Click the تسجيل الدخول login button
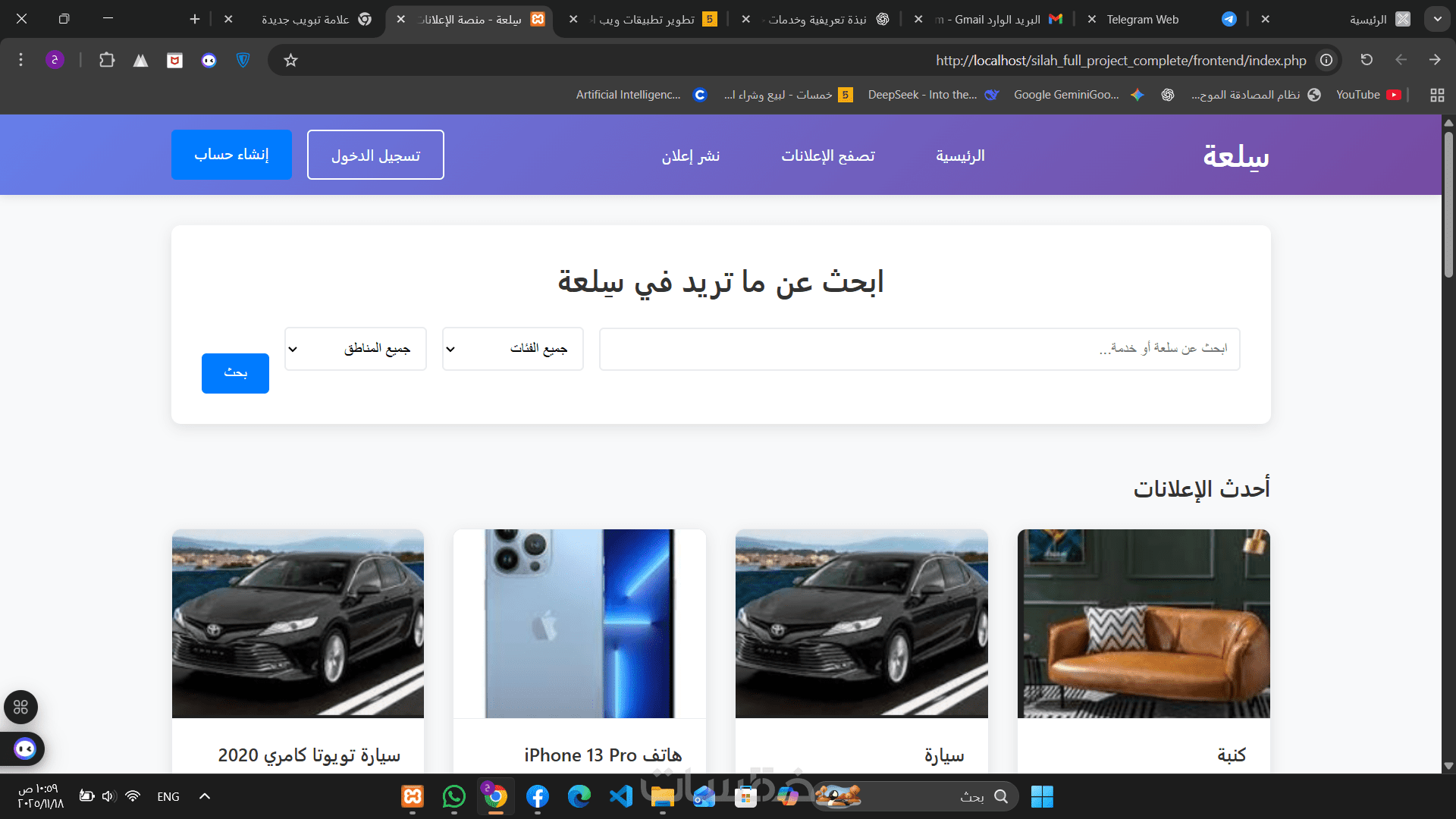The height and width of the screenshot is (819, 1456). pos(375,155)
